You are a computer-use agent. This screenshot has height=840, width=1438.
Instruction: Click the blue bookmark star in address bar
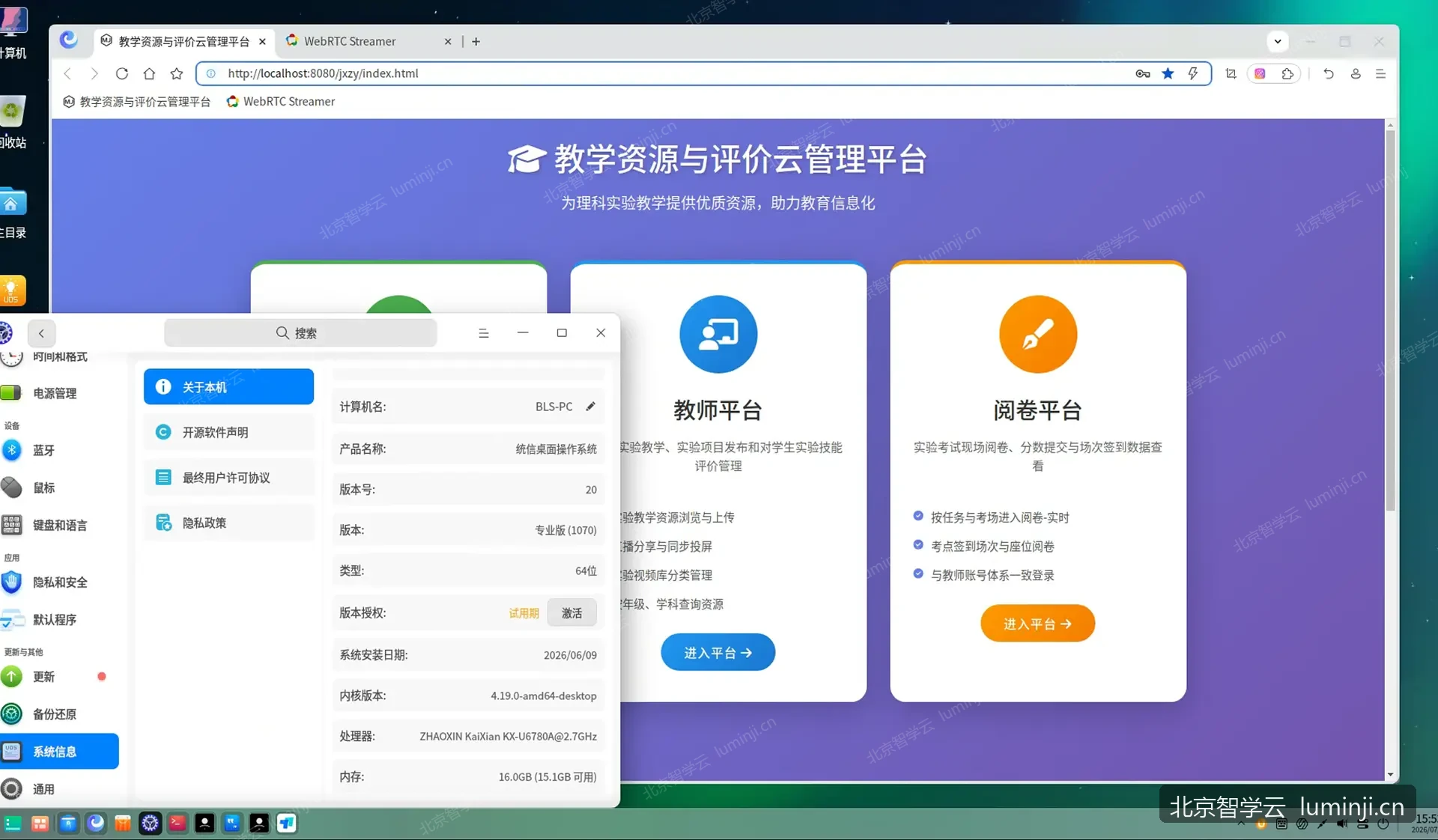(1168, 73)
